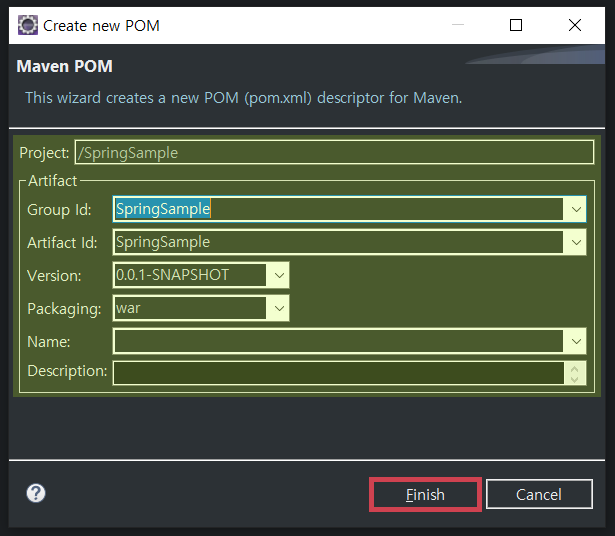Screen dimensions: 615x536
Task: Maximize the Create new POM window
Action: tap(516, 25)
